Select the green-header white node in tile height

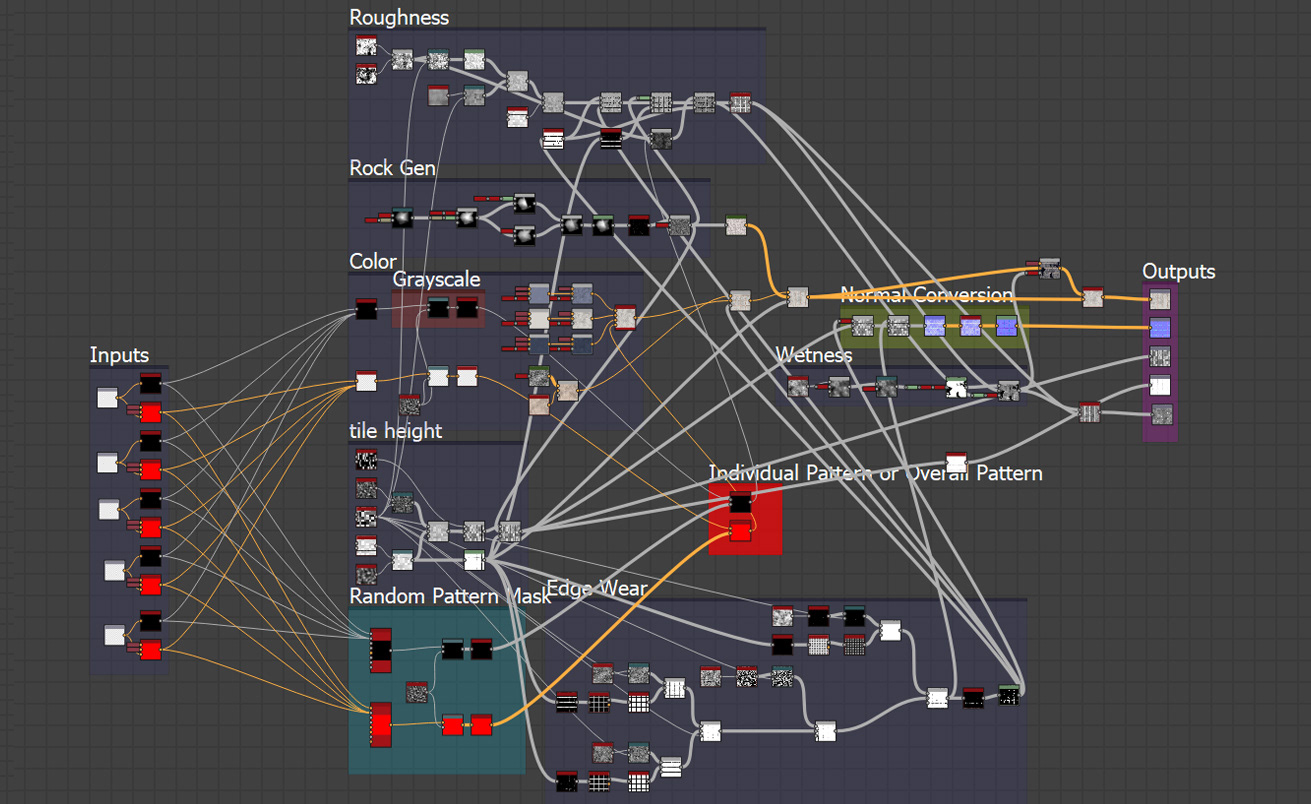tap(474, 559)
